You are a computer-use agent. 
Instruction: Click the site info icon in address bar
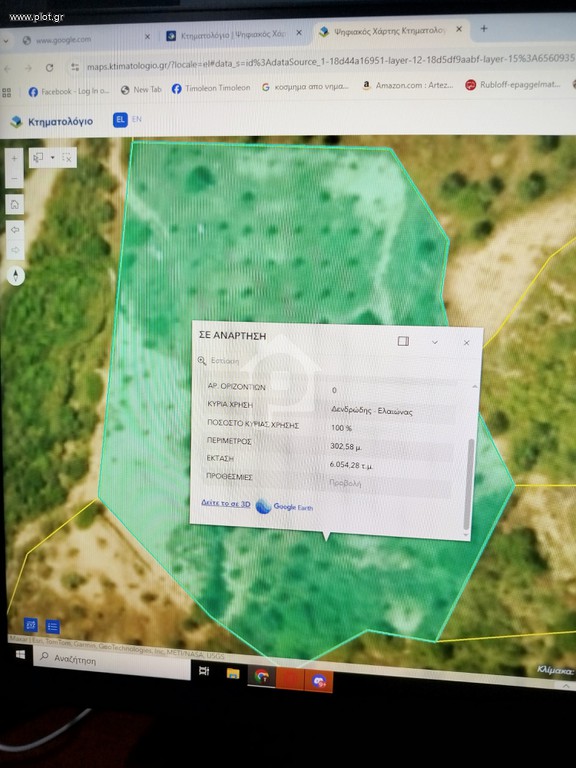(75, 67)
